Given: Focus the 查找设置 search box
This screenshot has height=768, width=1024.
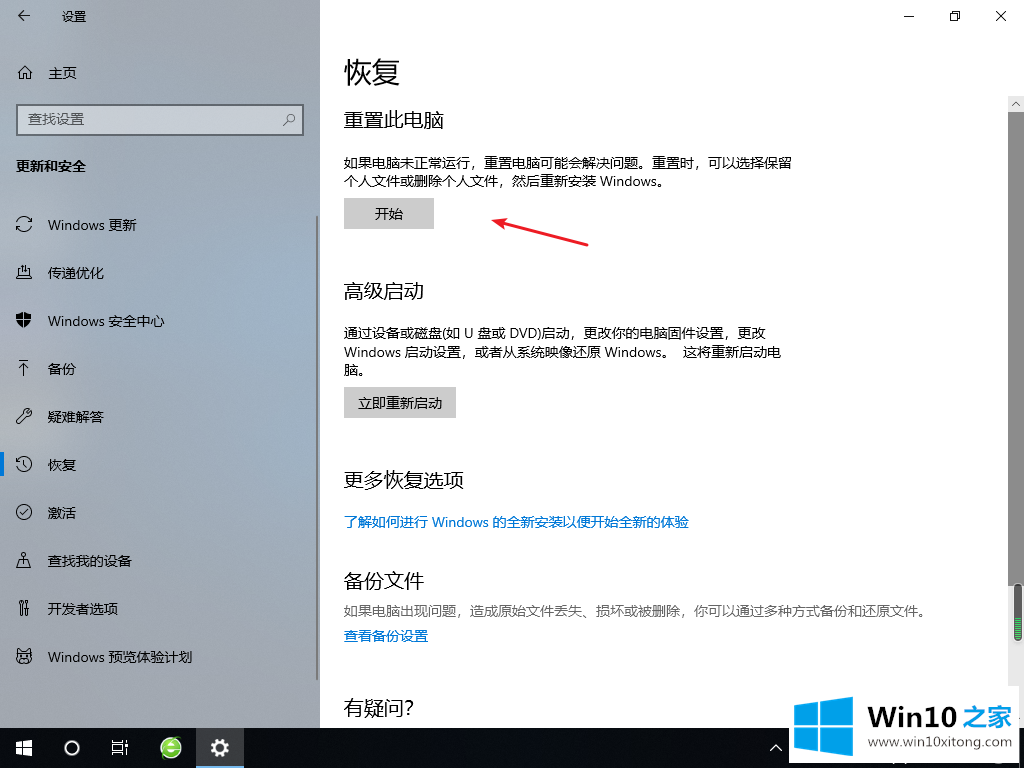Looking at the screenshot, I should [x=159, y=120].
